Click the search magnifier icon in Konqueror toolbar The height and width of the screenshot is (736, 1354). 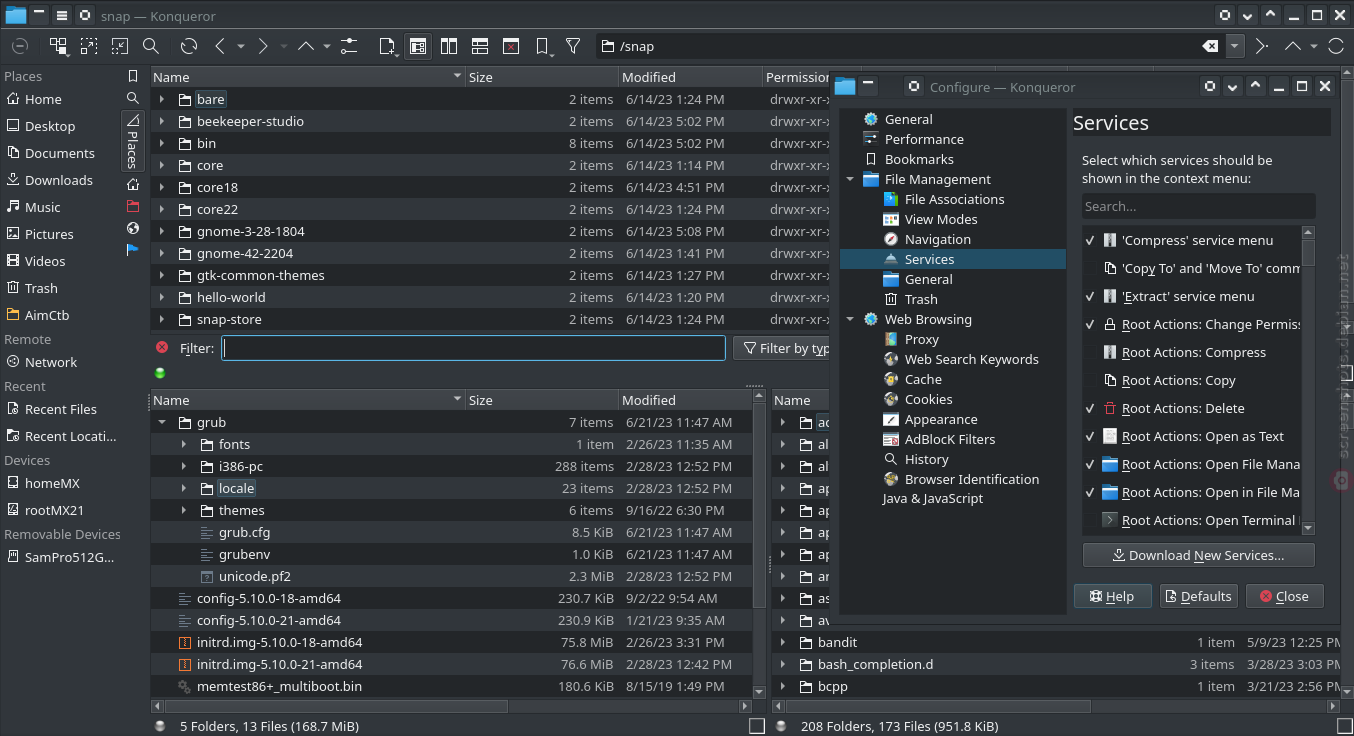(151, 46)
